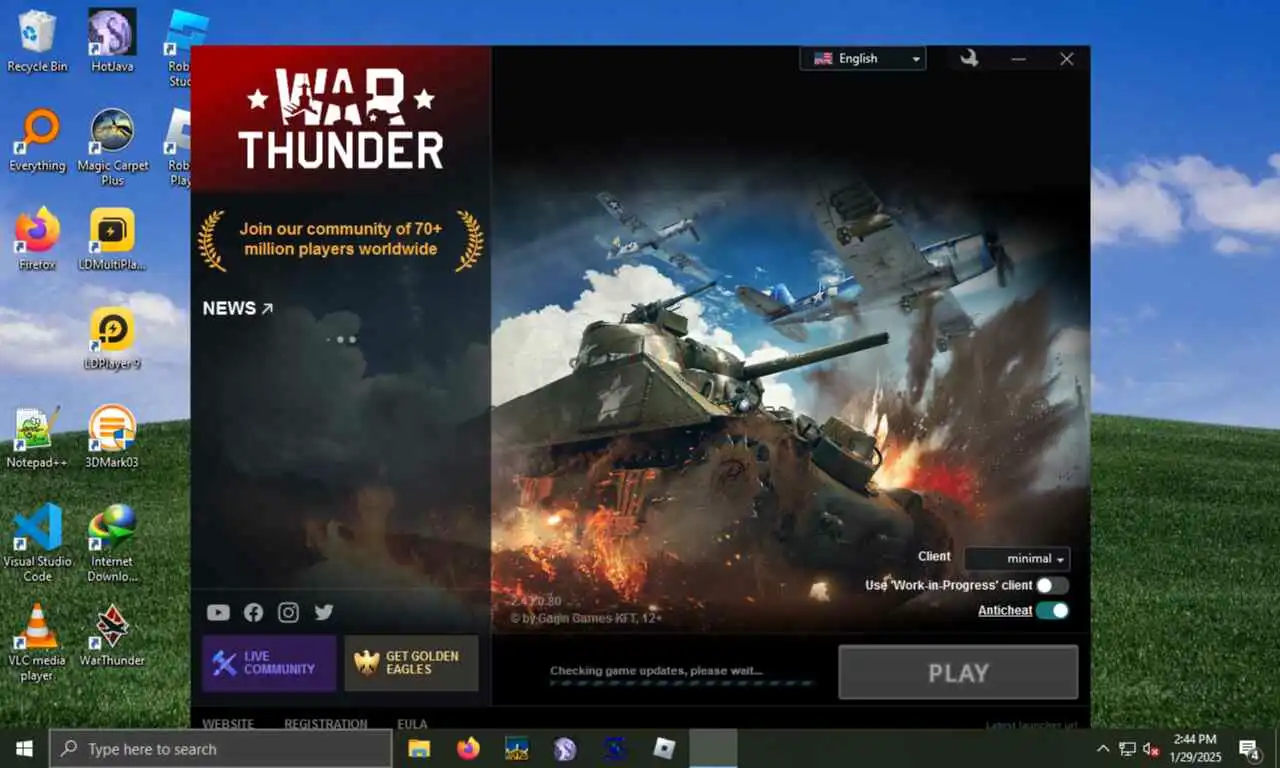The height and width of the screenshot is (768, 1280).
Task: Click the 'Checking game updates, please wait...' status text
Action: (x=656, y=670)
